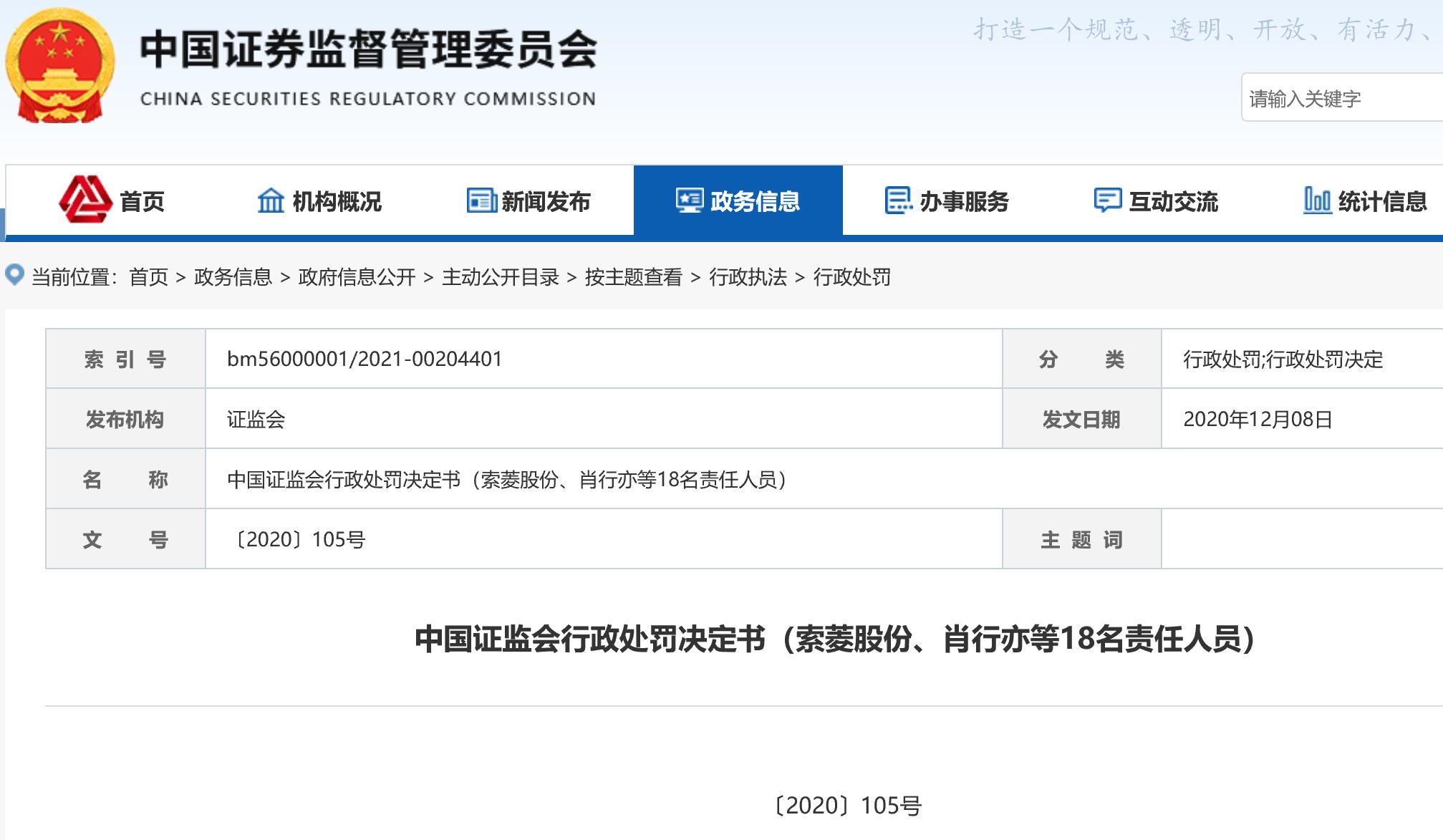This screenshot has height=840, width=1443.
Task: Click the 行政执法 breadcrumb link
Action: (x=748, y=277)
